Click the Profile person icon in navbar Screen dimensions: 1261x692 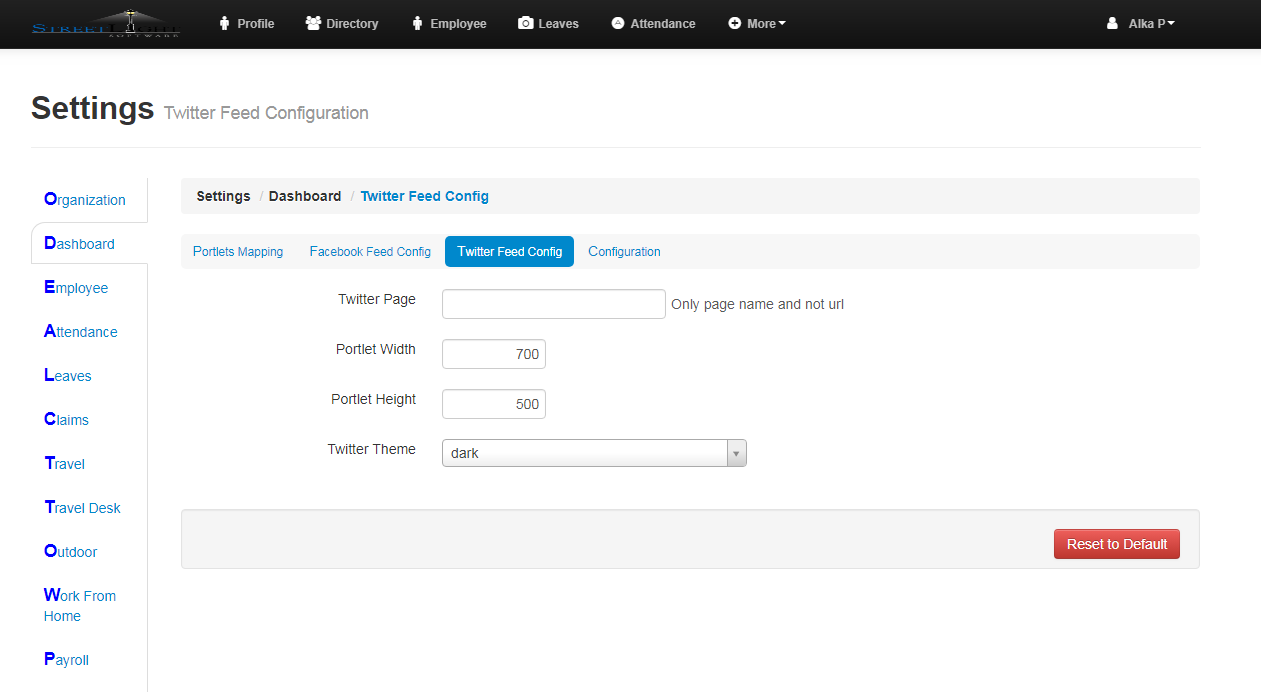click(225, 23)
